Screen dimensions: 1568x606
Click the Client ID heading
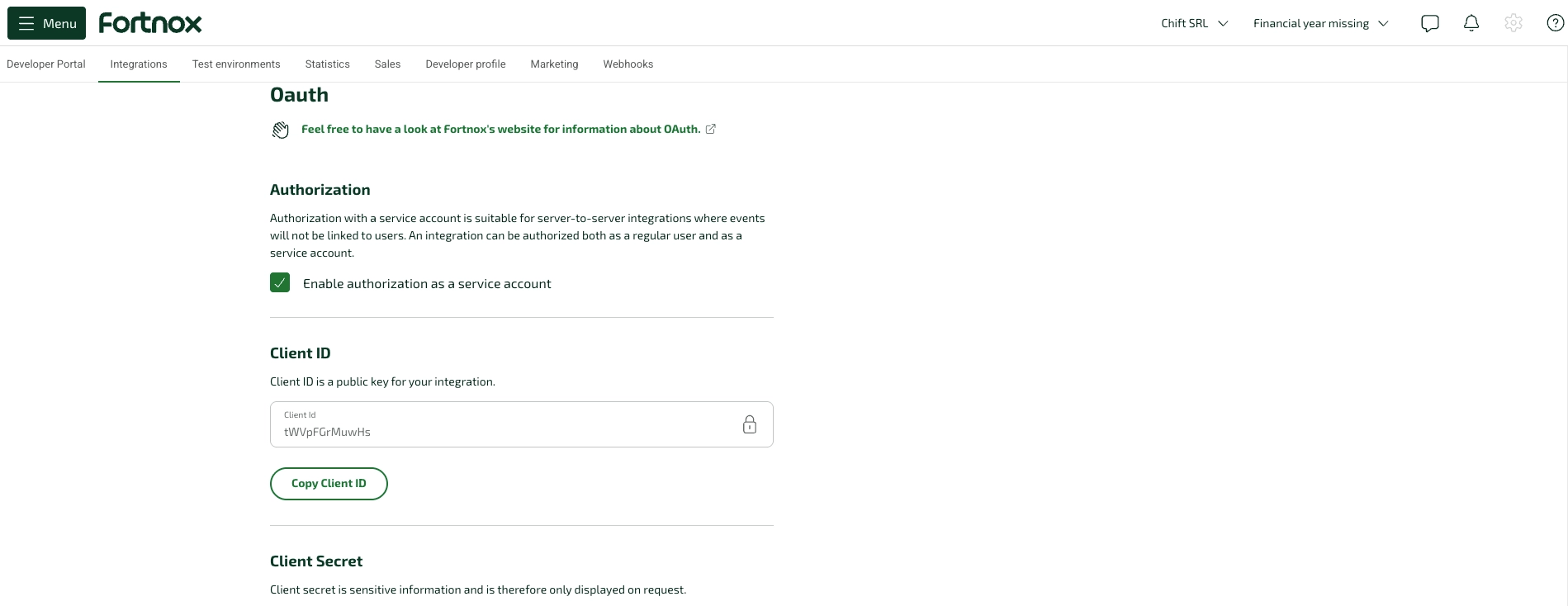pyautogui.click(x=301, y=353)
